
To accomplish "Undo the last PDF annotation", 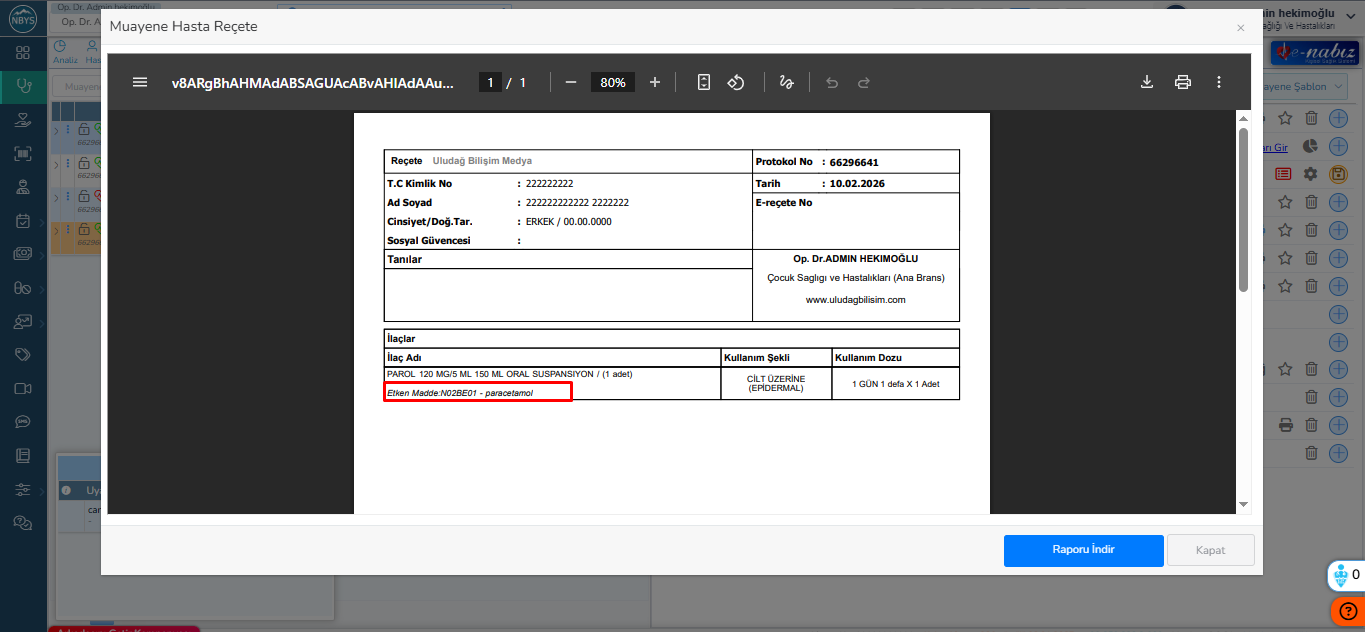I will 832,82.
